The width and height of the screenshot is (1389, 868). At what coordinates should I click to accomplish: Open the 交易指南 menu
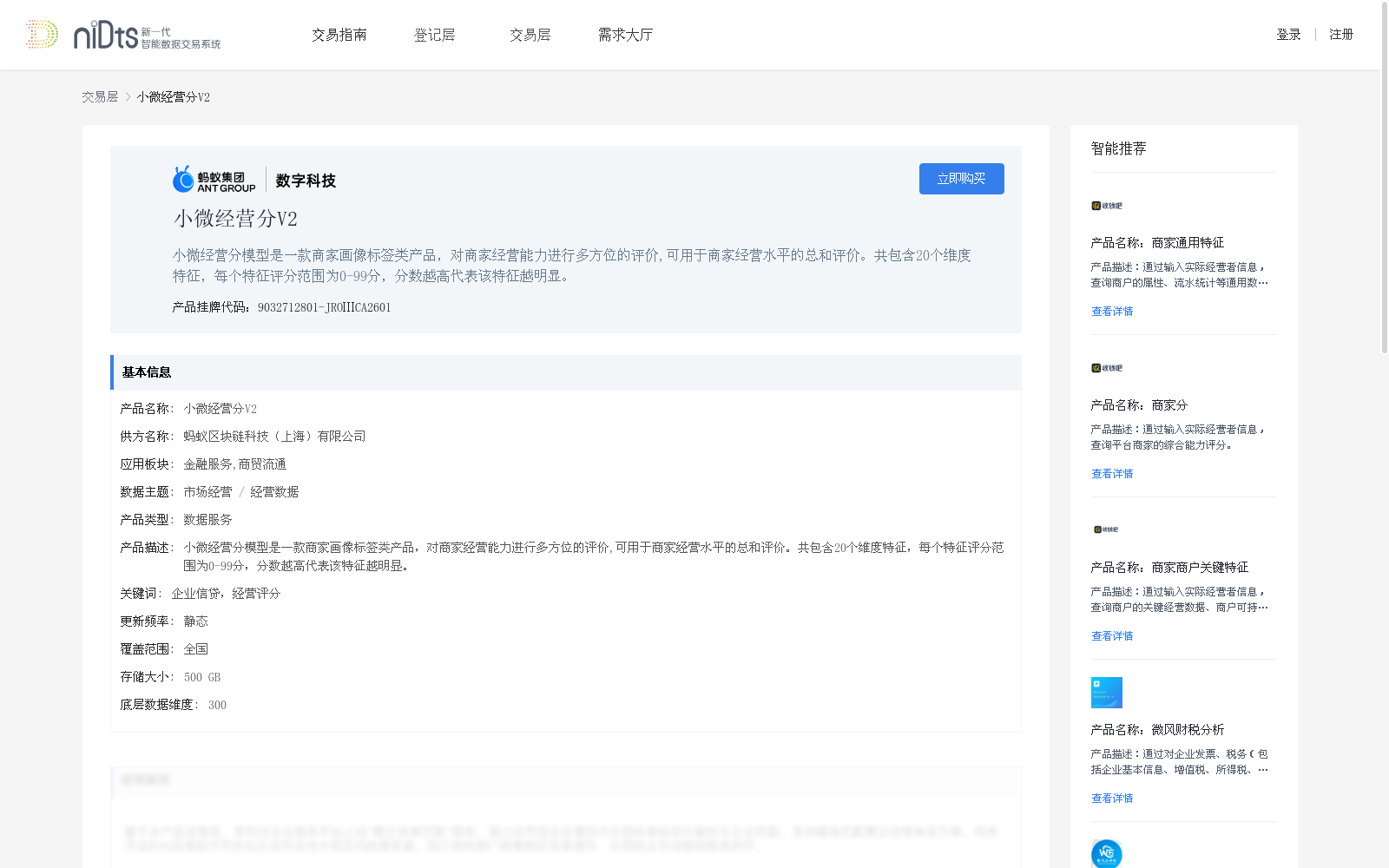pyautogui.click(x=339, y=35)
